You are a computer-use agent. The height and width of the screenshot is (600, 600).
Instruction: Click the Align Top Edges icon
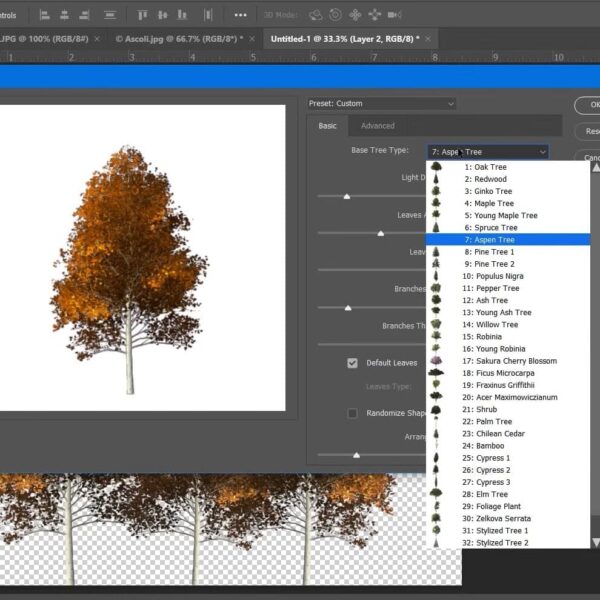click(142, 15)
